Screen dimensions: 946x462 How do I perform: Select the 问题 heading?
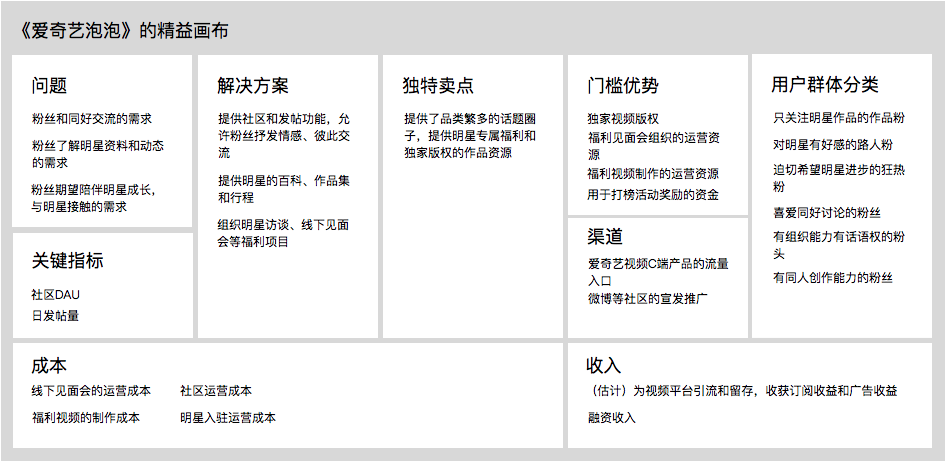[49, 86]
